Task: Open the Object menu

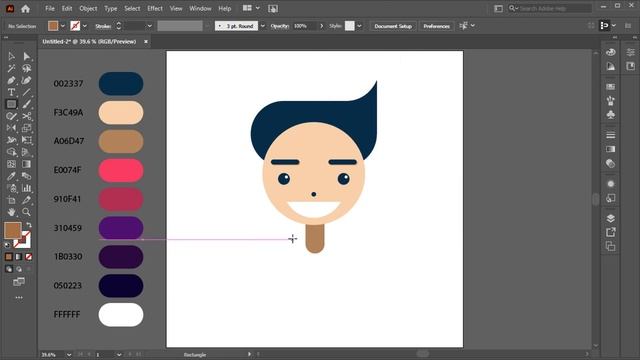Action: (88, 8)
